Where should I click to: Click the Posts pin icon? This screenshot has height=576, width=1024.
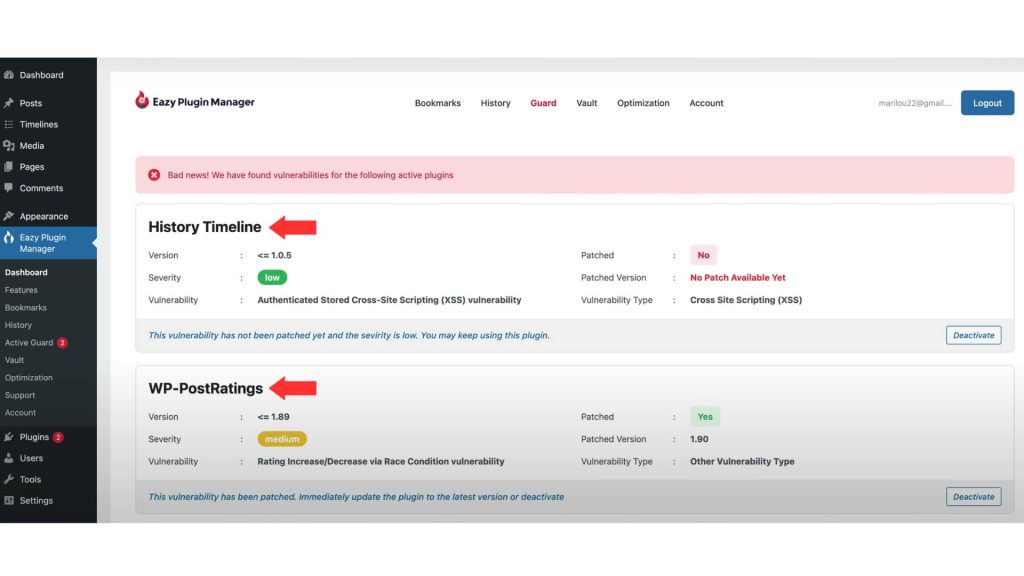pyautogui.click(x=8, y=103)
